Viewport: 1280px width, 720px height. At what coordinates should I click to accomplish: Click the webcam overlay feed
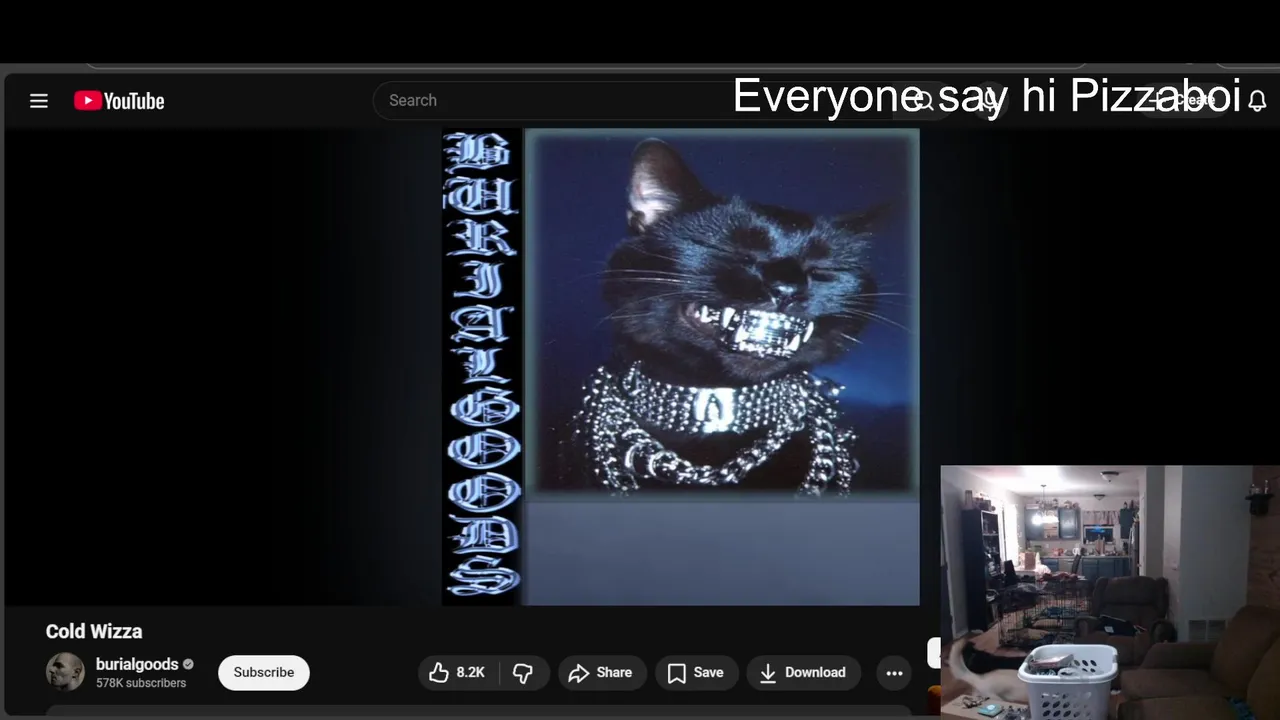pyautogui.click(x=1110, y=592)
